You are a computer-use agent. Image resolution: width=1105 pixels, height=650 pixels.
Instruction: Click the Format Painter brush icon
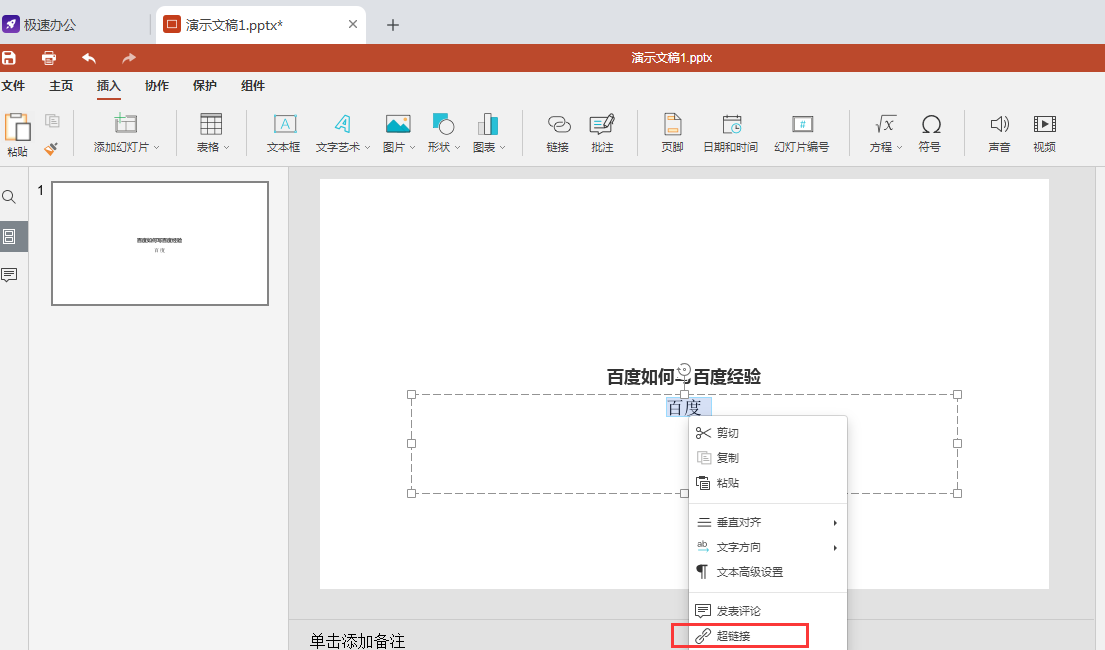(x=51, y=148)
